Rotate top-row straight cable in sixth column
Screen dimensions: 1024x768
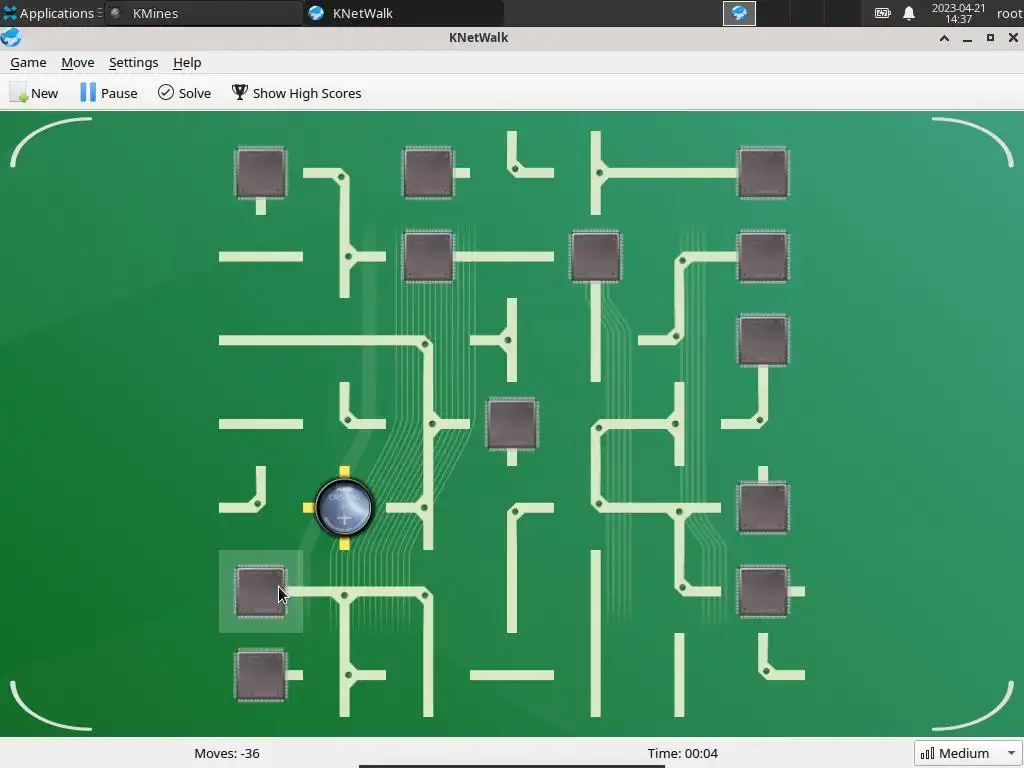click(679, 173)
